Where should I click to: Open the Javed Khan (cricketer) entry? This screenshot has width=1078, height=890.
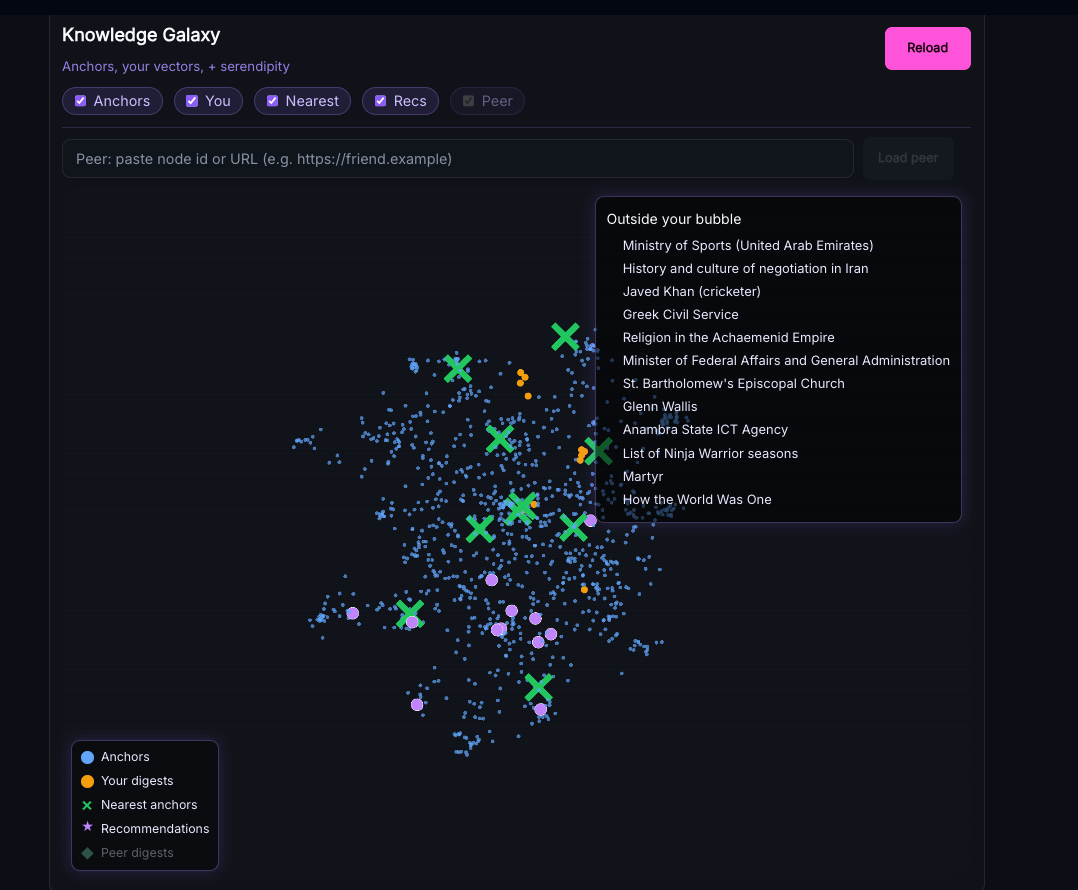(691, 291)
